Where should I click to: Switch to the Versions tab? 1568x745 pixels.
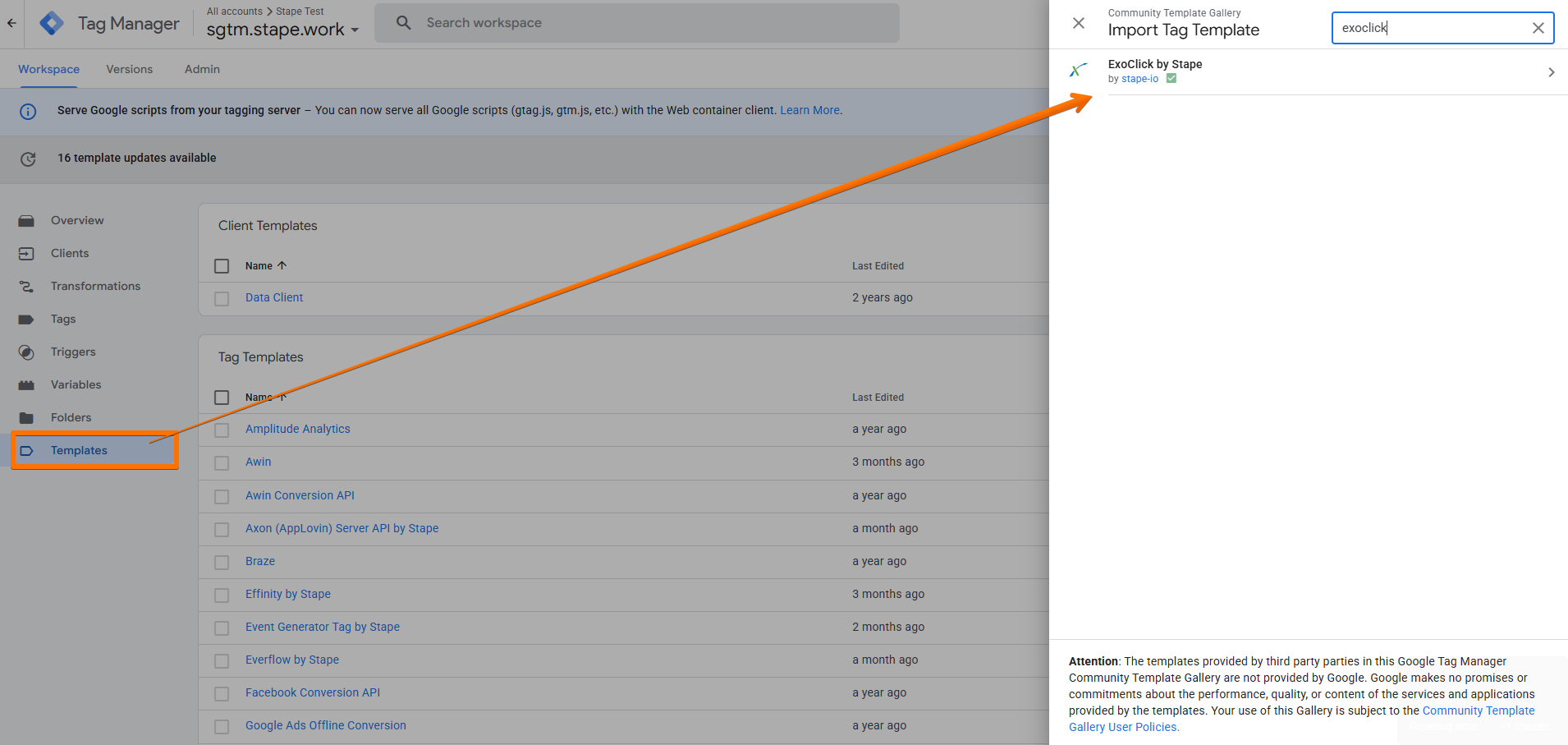(x=130, y=69)
